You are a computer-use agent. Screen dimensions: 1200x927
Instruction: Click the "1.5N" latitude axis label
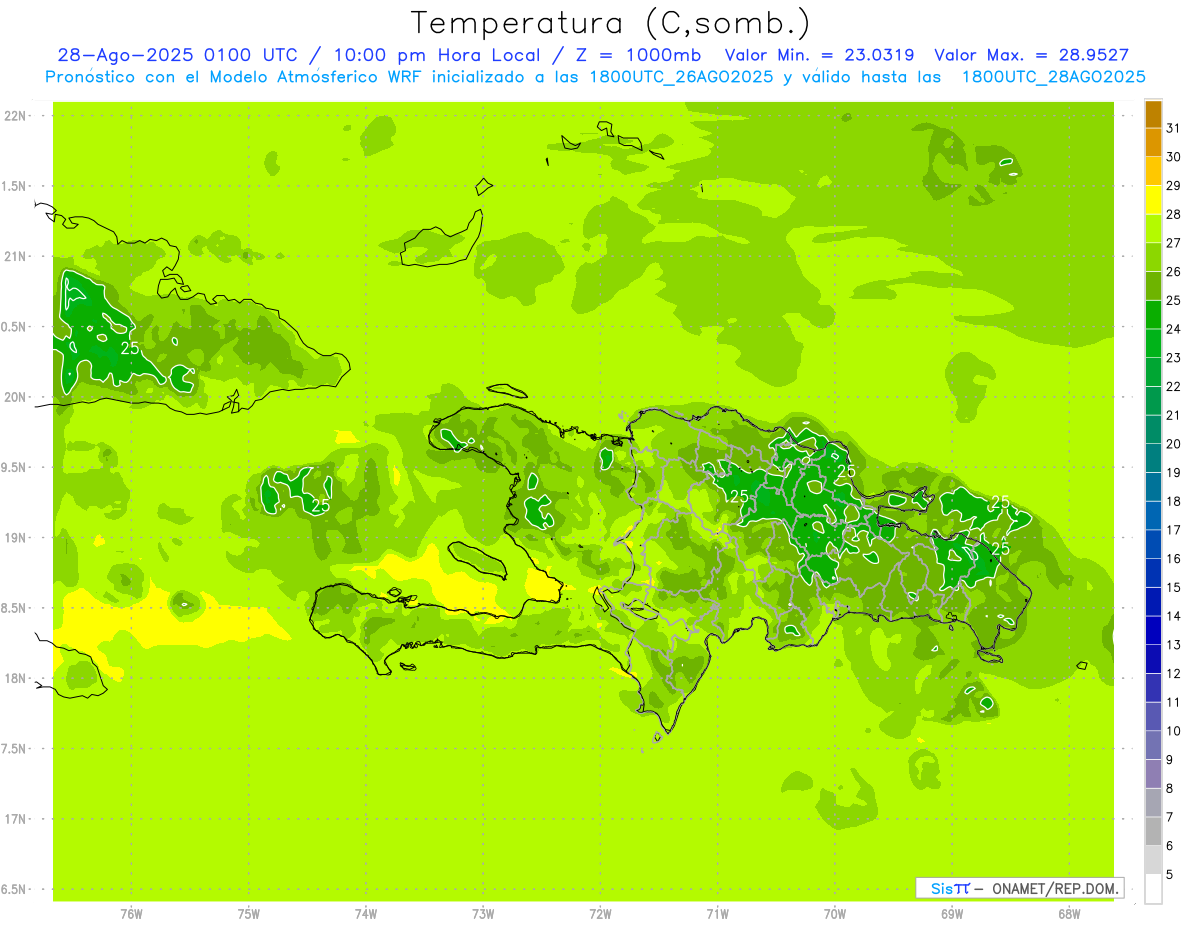point(14,186)
